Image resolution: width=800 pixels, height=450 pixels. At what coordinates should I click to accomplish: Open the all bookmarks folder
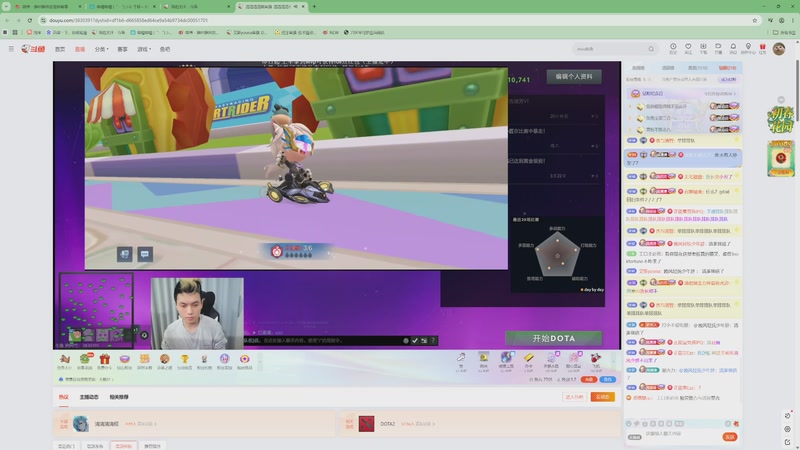(784, 32)
